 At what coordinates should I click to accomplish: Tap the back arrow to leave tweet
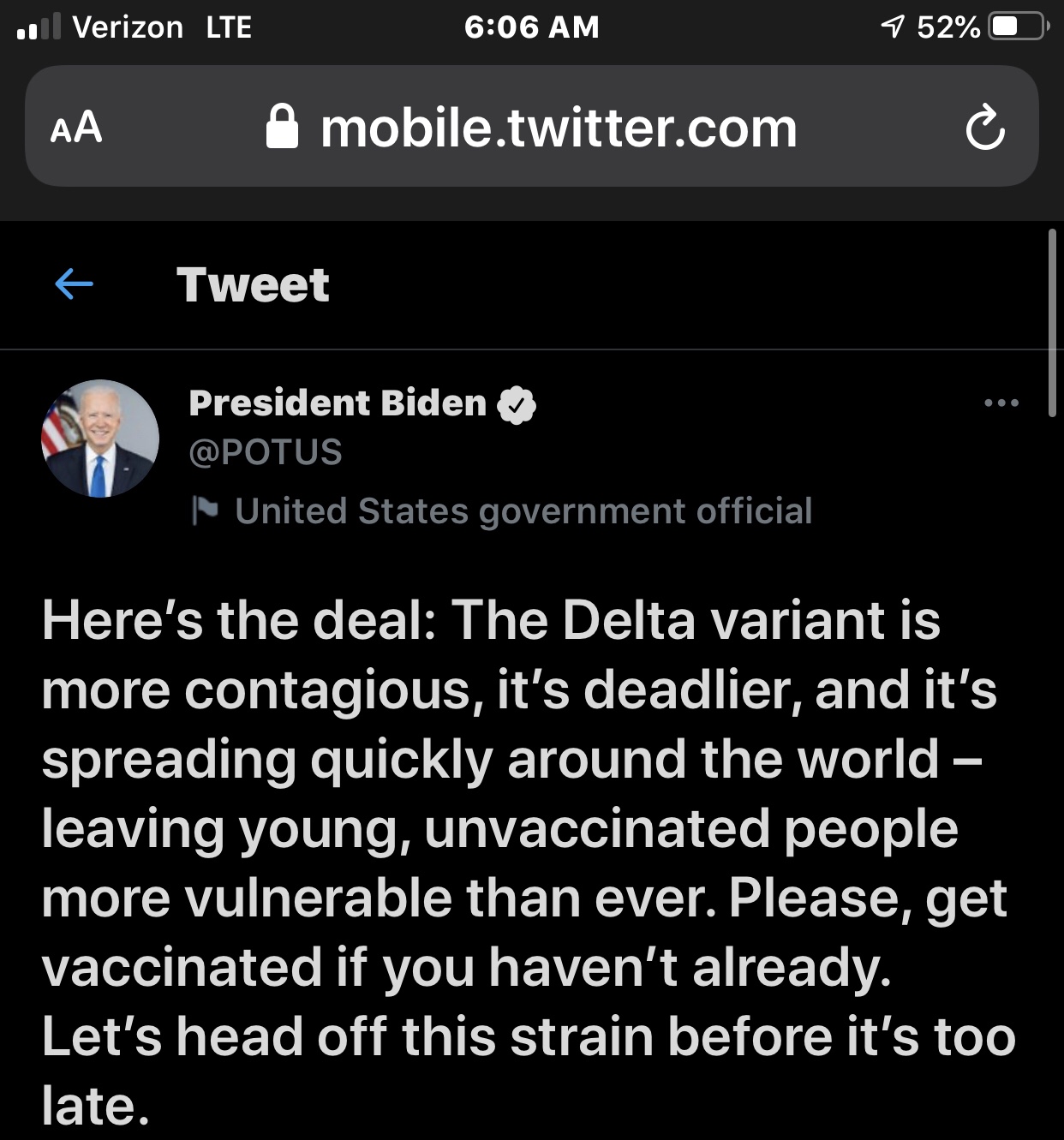tap(74, 284)
